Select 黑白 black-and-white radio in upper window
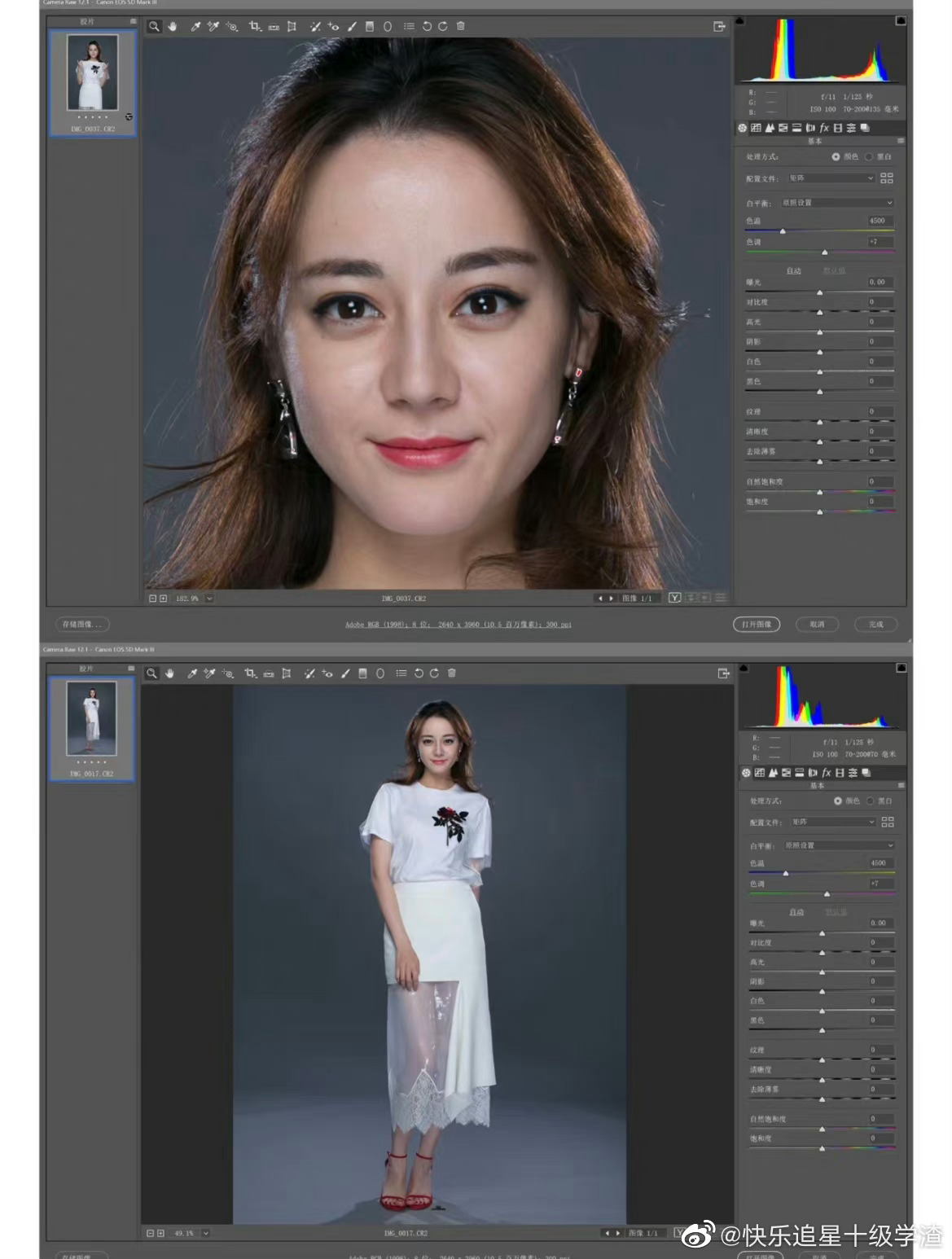952x1259 pixels. [x=868, y=156]
